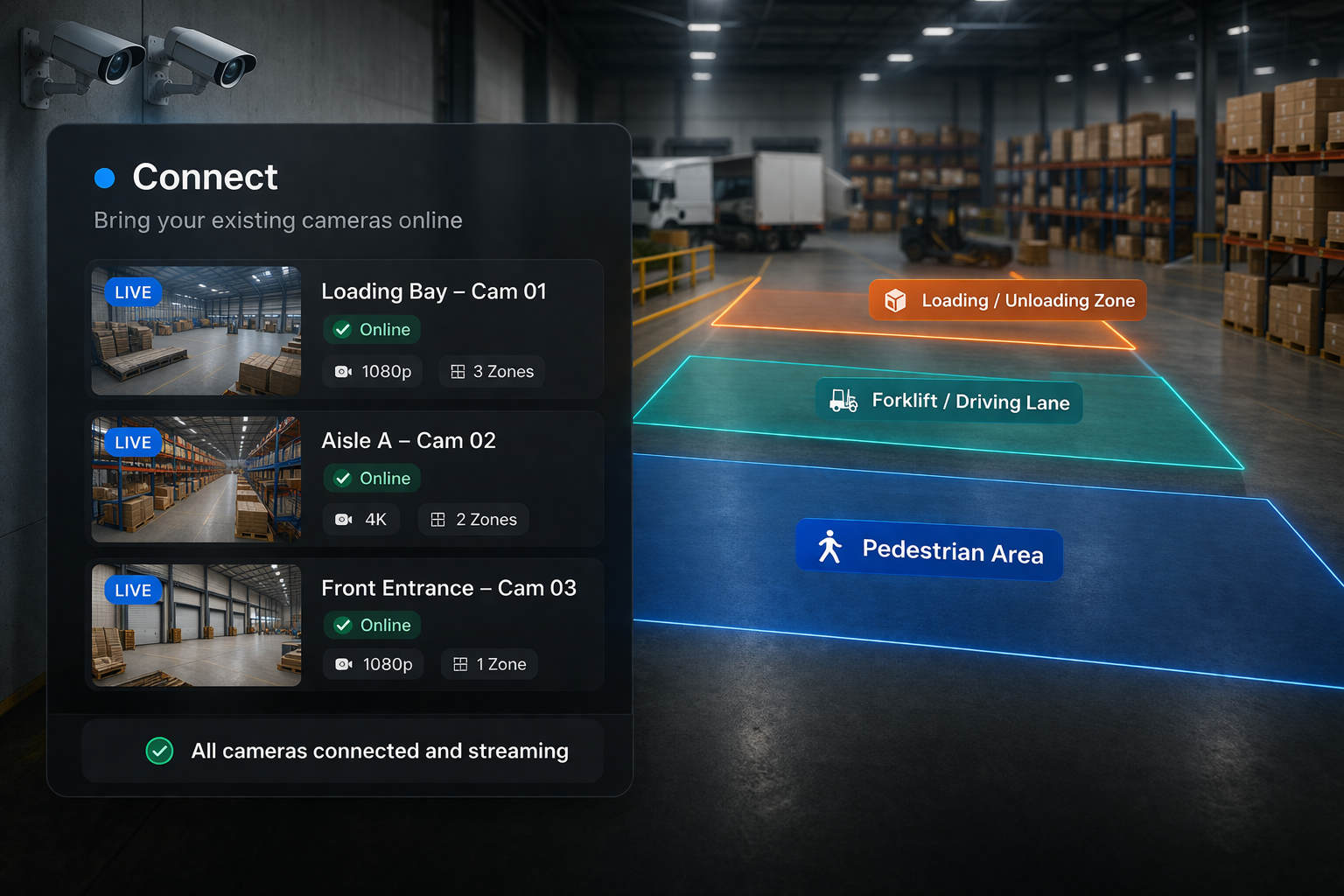Select the Pedestrian Area zone label
The width and height of the screenshot is (1344, 896).
tap(928, 553)
